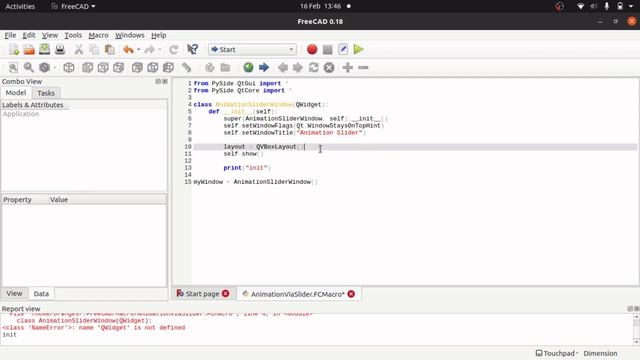This screenshot has width=640, height=360.
Task: Zoom in with plus icon
Action: pyautogui.click(x=348, y=67)
